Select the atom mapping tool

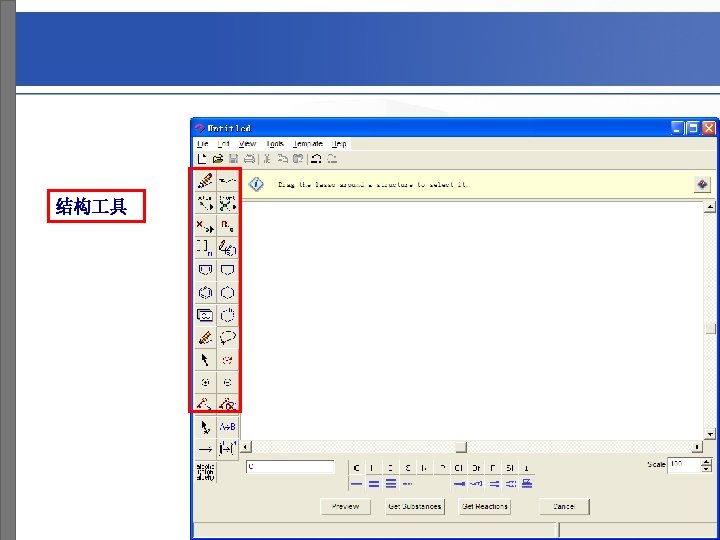[x=227, y=449]
